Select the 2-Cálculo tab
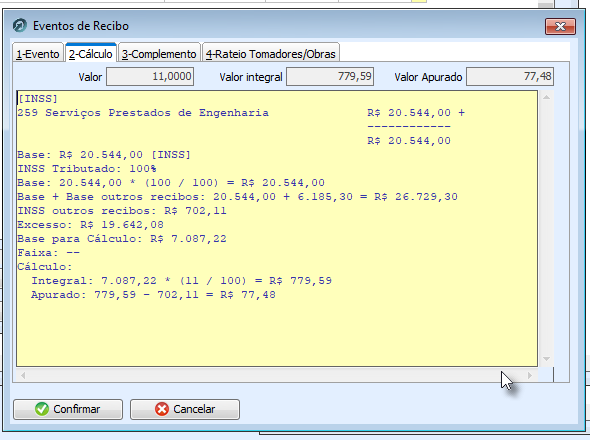The width and height of the screenshot is (590, 440). point(91,53)
